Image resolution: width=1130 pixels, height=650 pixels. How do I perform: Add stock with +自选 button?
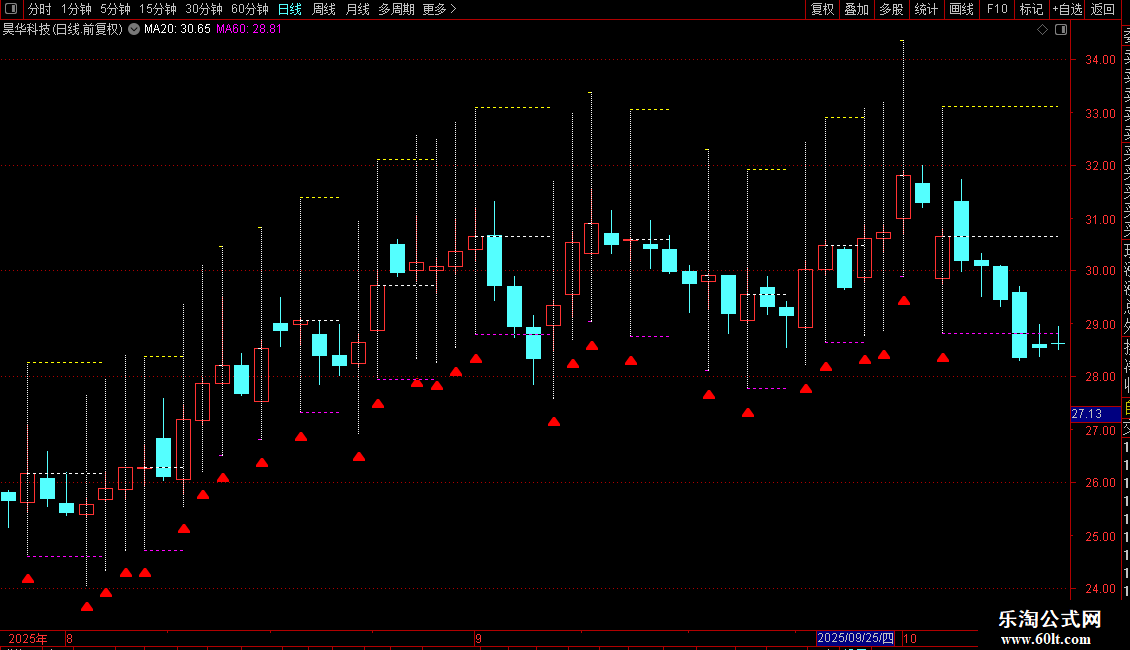pyautogui.click(x=1067, y=9)
